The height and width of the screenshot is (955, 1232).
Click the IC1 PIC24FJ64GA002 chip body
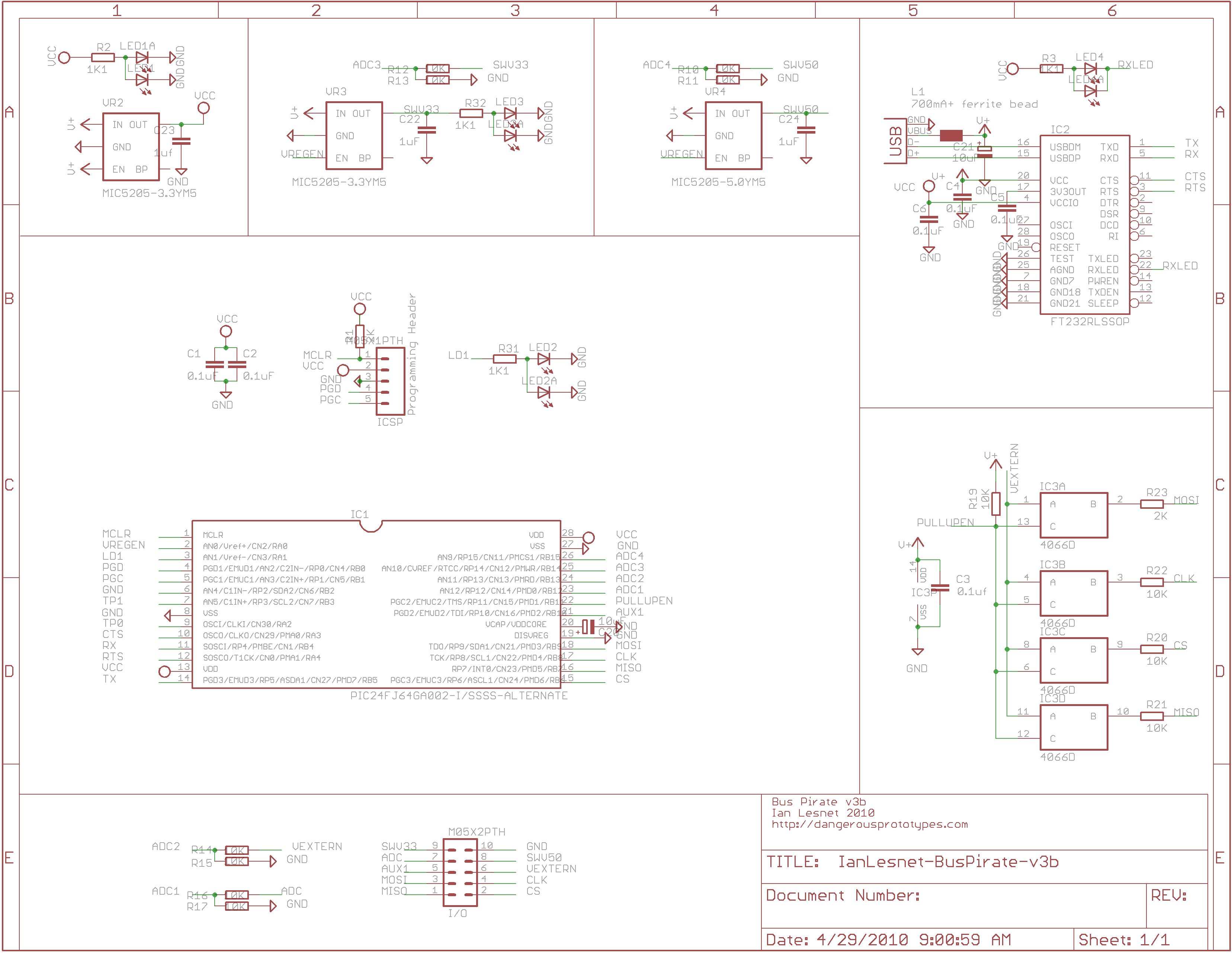376,604
